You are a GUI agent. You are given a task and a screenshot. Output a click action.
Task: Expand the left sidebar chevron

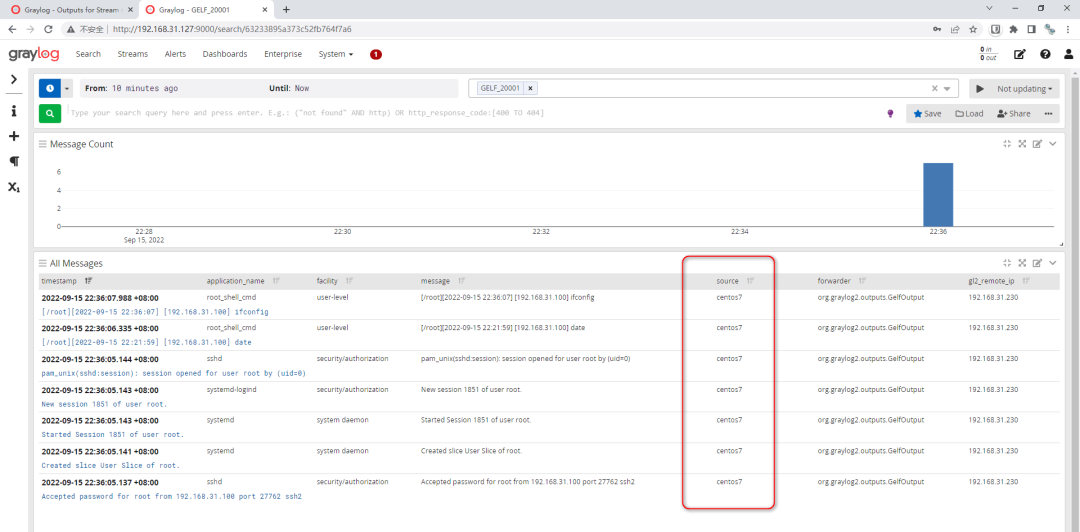tap(13, 80)
